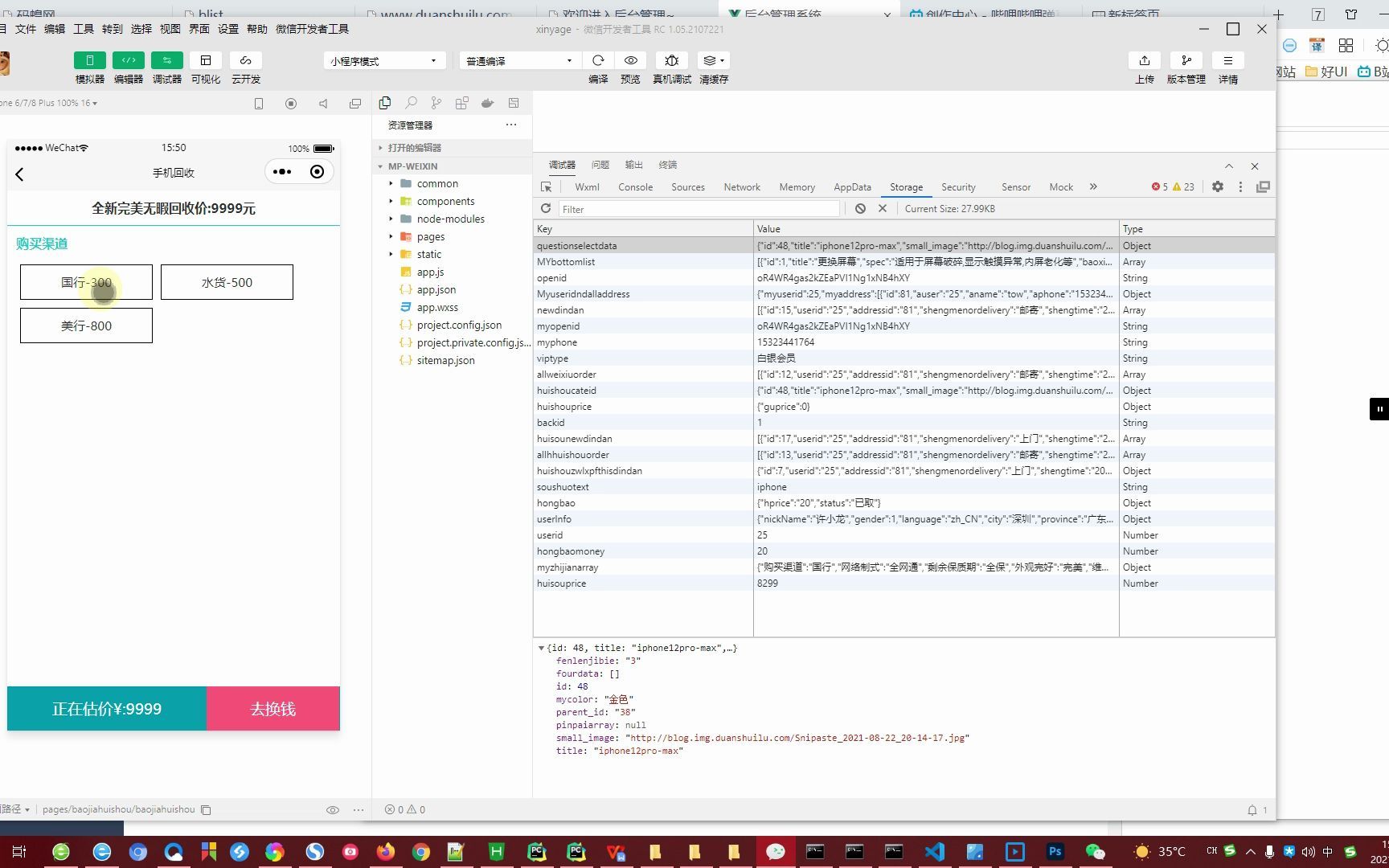This screenshot has width=1389, height=868.
Task: Open the source control branch icon
Action: pos(436,103)
